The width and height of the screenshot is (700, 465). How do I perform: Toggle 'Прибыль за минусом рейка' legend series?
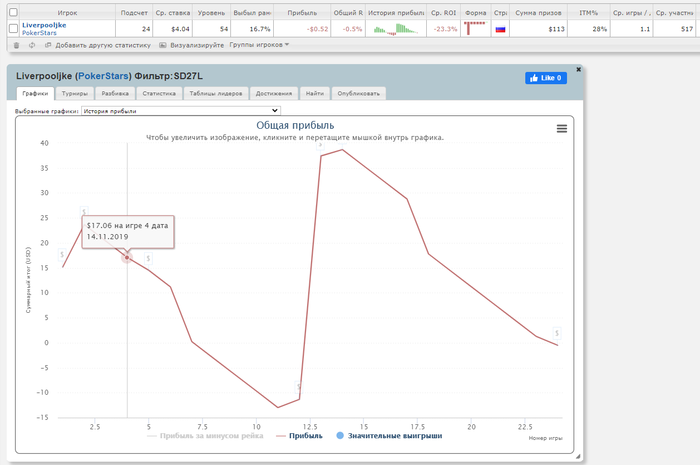pos(205,436)
